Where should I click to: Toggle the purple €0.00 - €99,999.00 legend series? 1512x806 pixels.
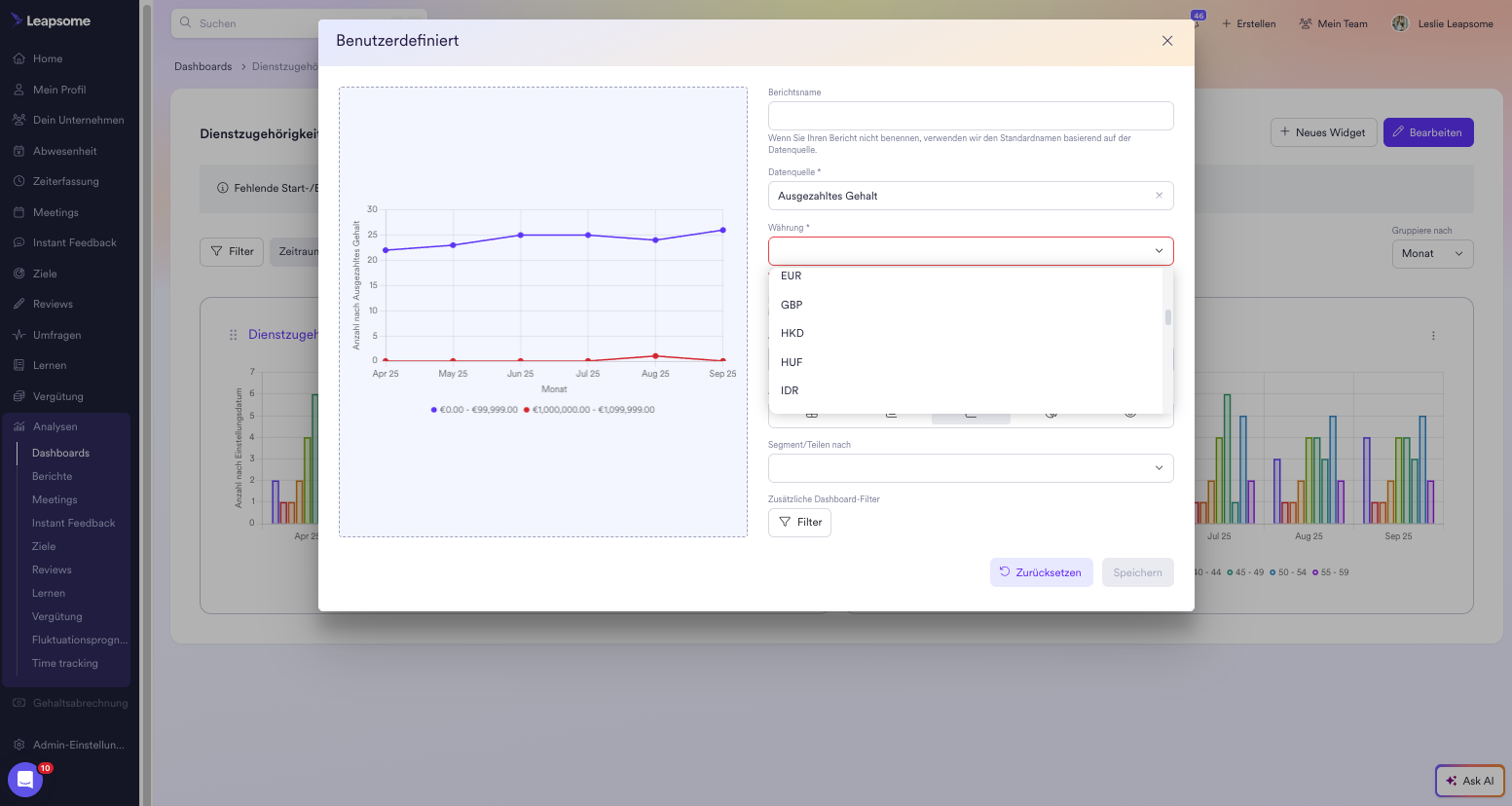[x=475, y=410]
